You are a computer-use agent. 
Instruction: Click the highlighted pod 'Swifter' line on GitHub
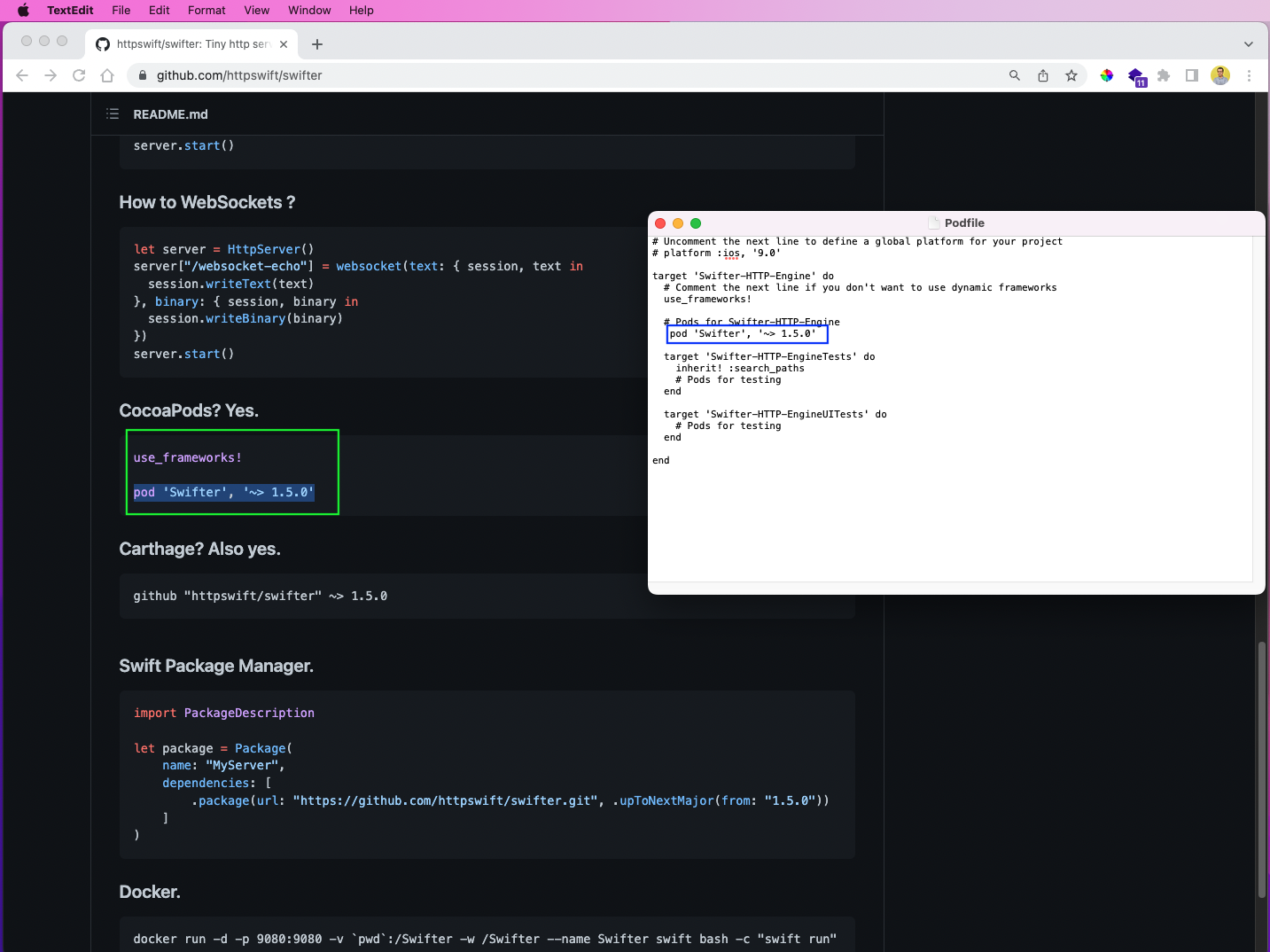coord(224,492)
